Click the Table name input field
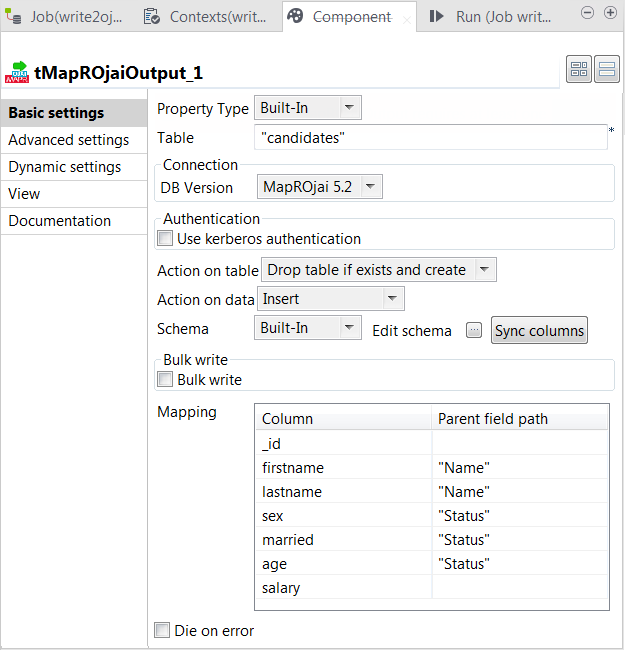The image size is (625, 650). [430, 138]
